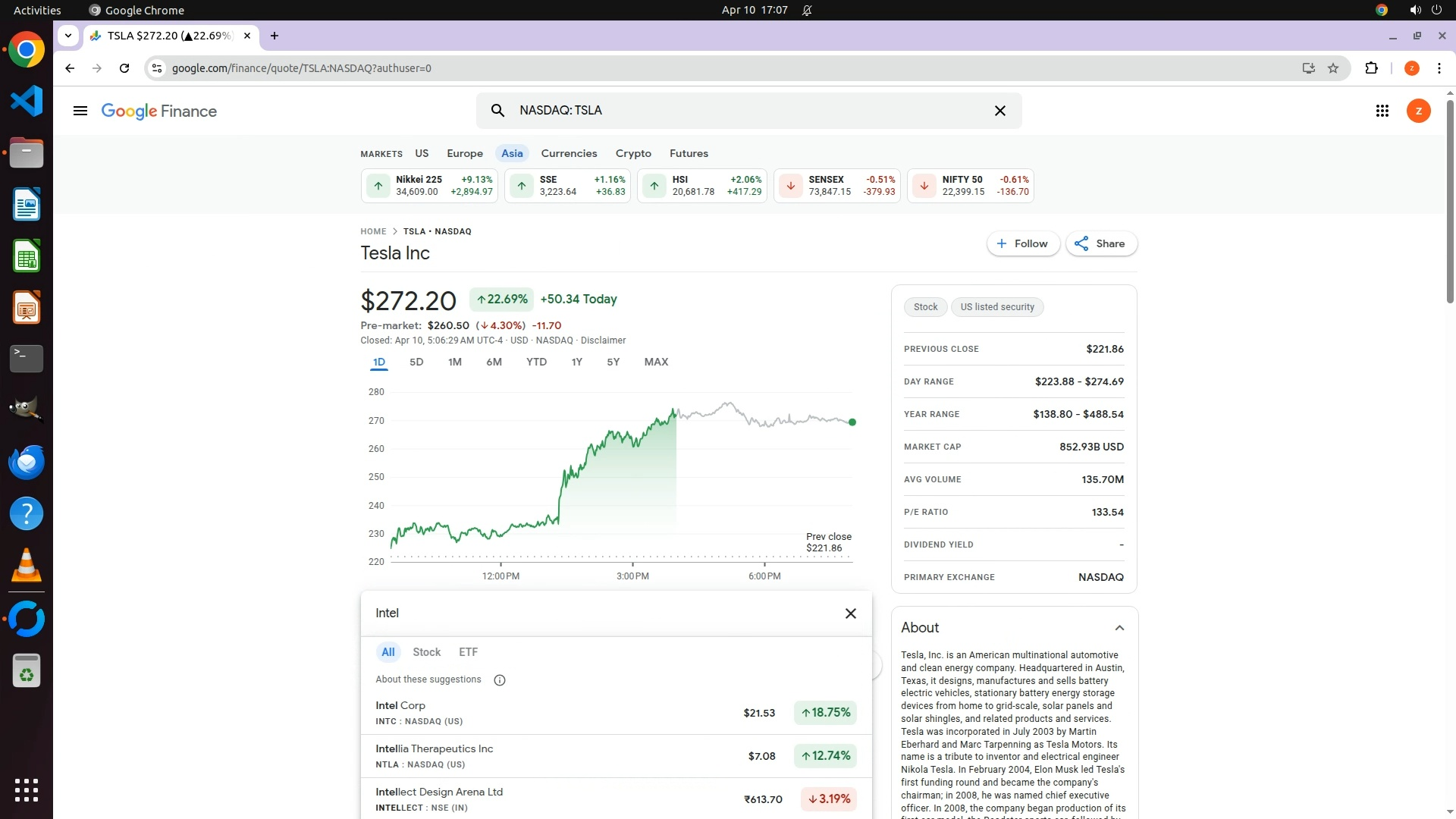This screenshot has height=819, width=1456.
Task: Filter suggestions by Stock
Action: (x=426, y=652)
